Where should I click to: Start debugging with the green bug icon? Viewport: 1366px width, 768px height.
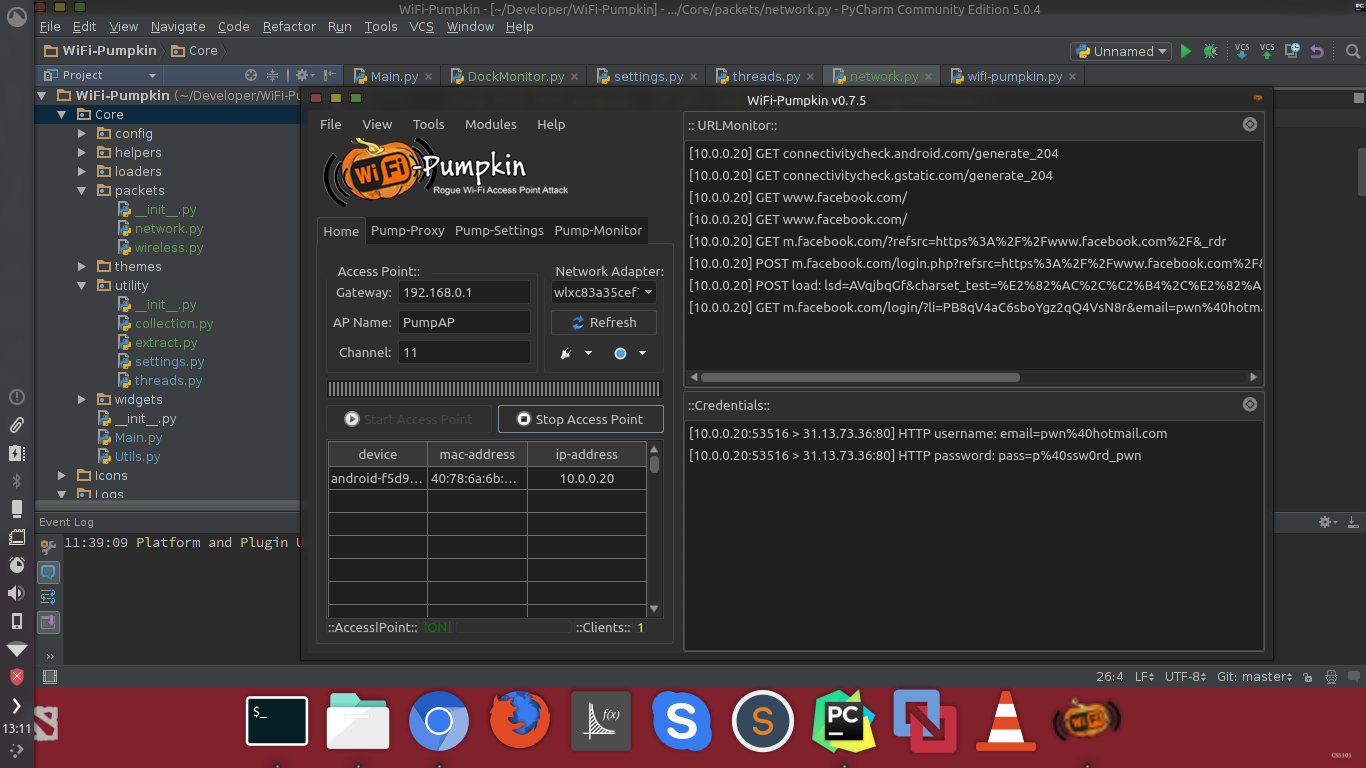tap(1210, 51)
